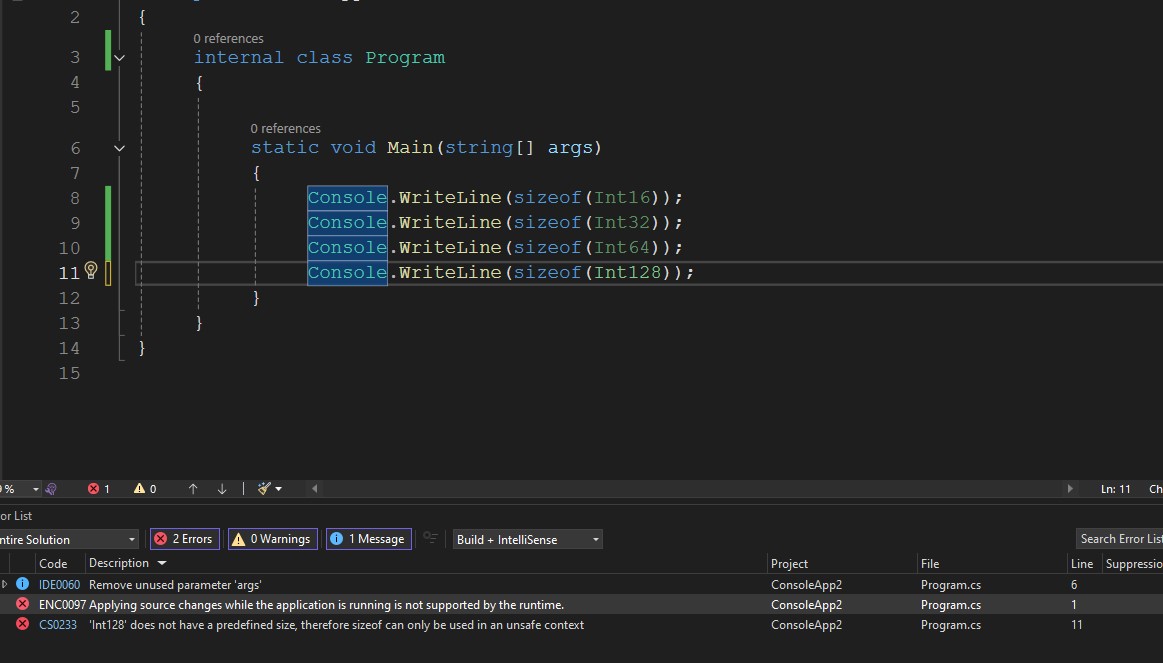
Task: Sort by the File column header
Action: click(930, 564)
